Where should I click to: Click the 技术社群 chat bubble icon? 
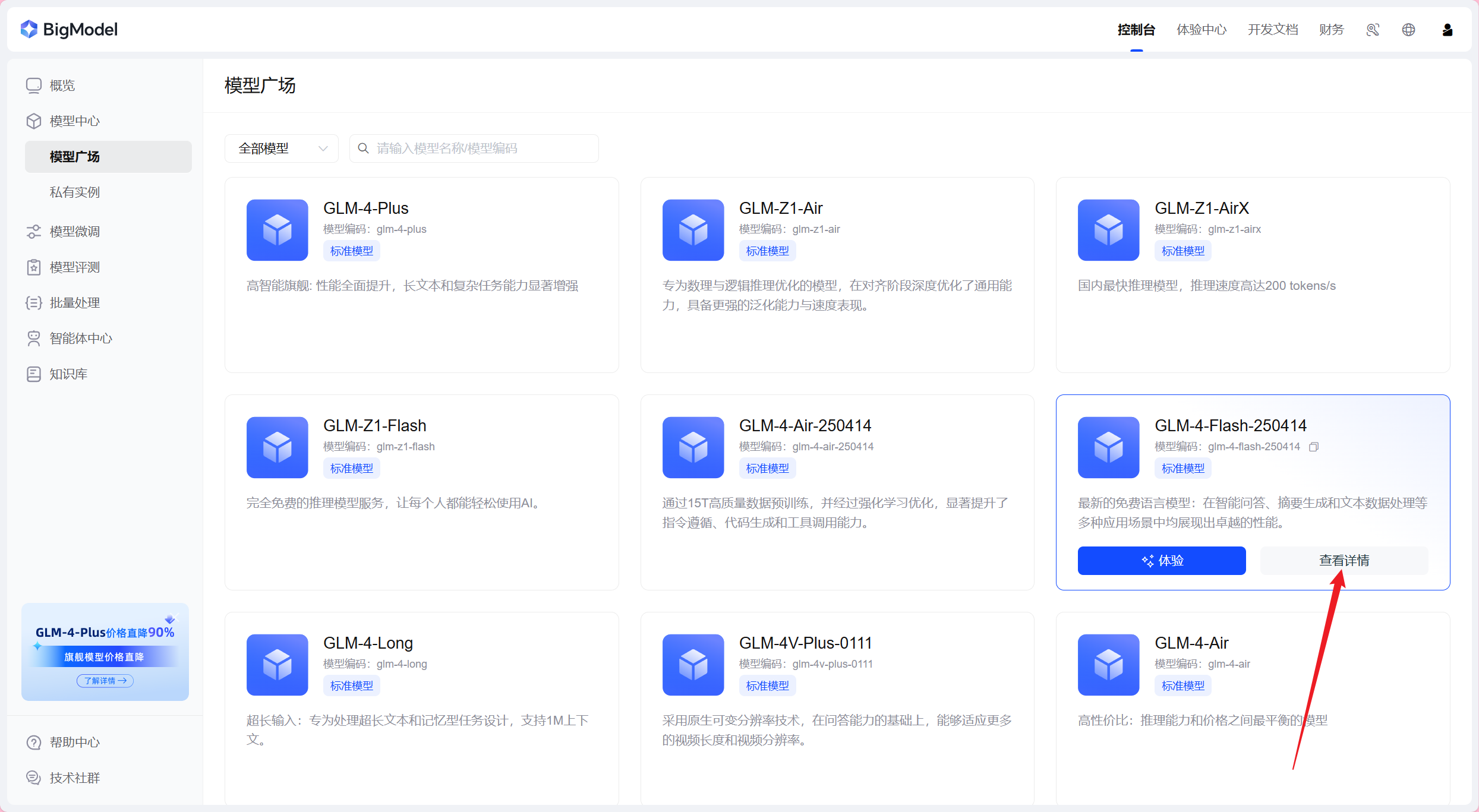[34, 778]
